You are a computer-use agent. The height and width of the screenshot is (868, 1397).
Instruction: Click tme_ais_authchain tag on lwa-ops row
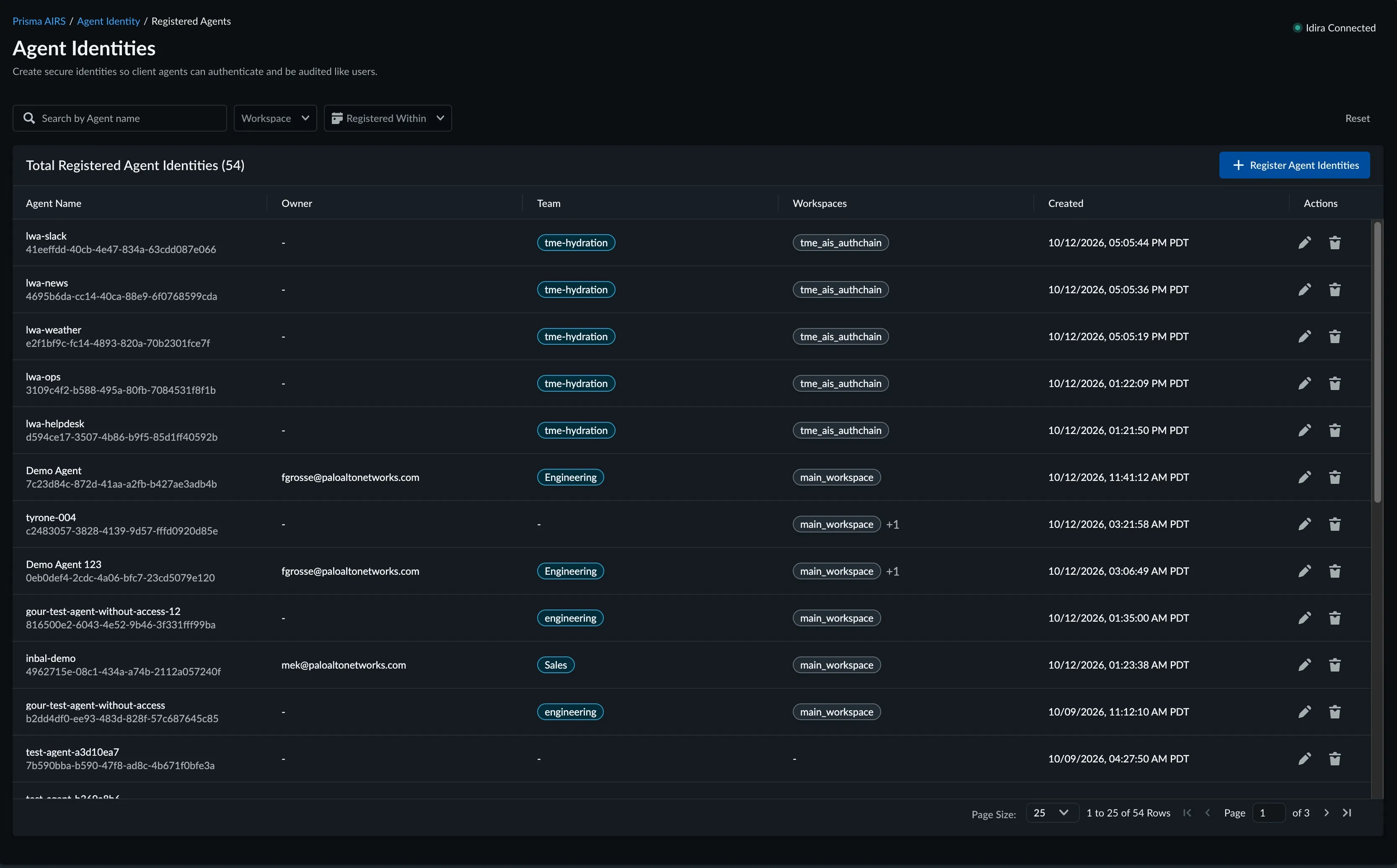click(841, 383)
